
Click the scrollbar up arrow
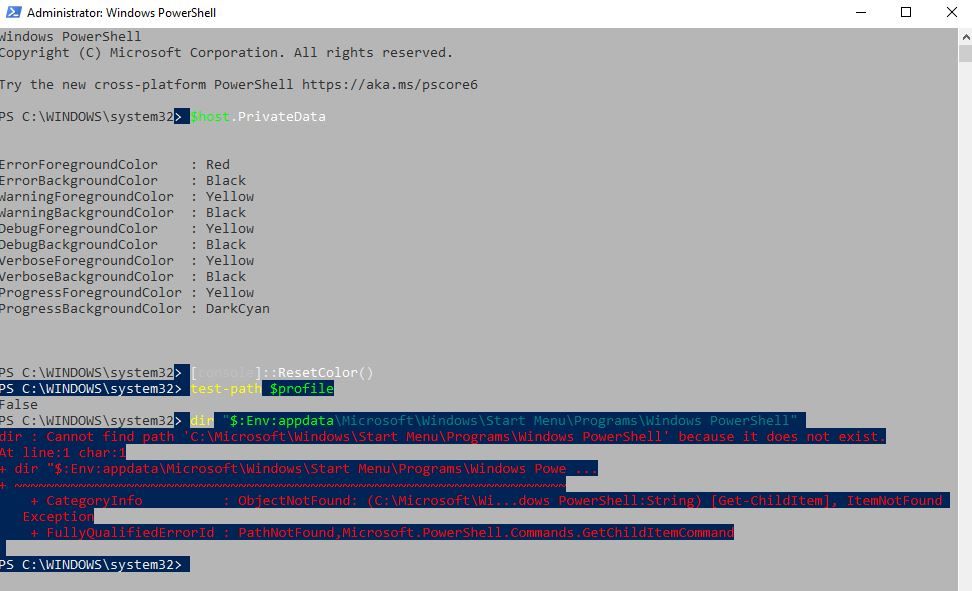pyautogui.click(x=963, y=36)
